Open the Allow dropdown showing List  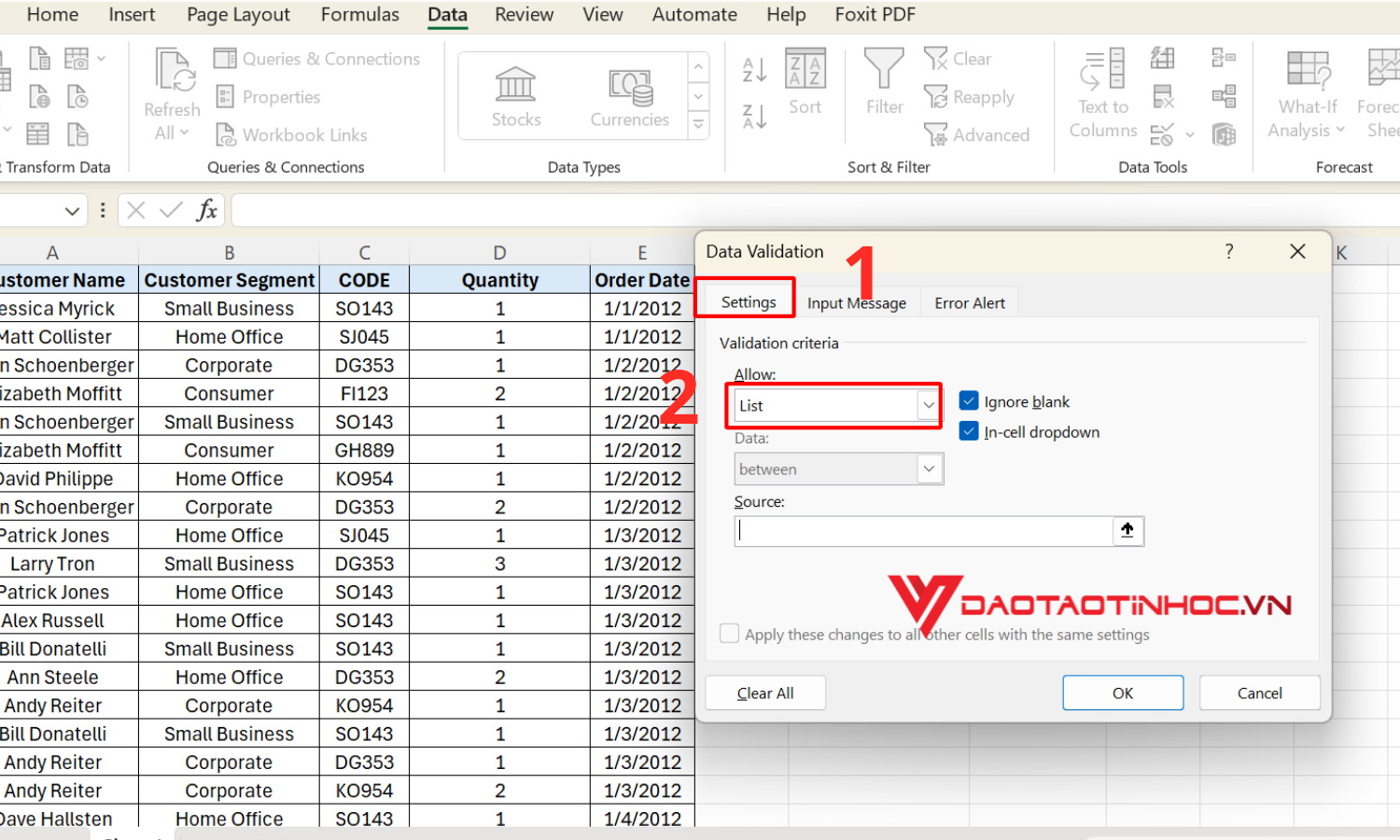(x=928, y=405)
